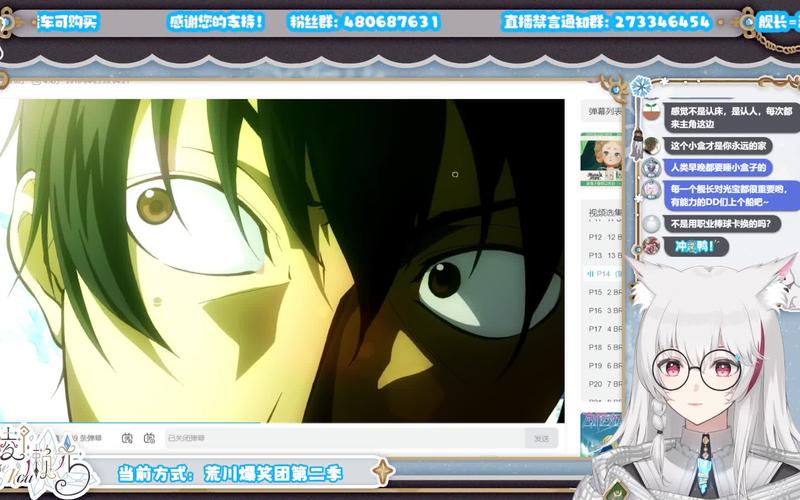Click the 冲鸭! chat message

click(x=695, y=246)
